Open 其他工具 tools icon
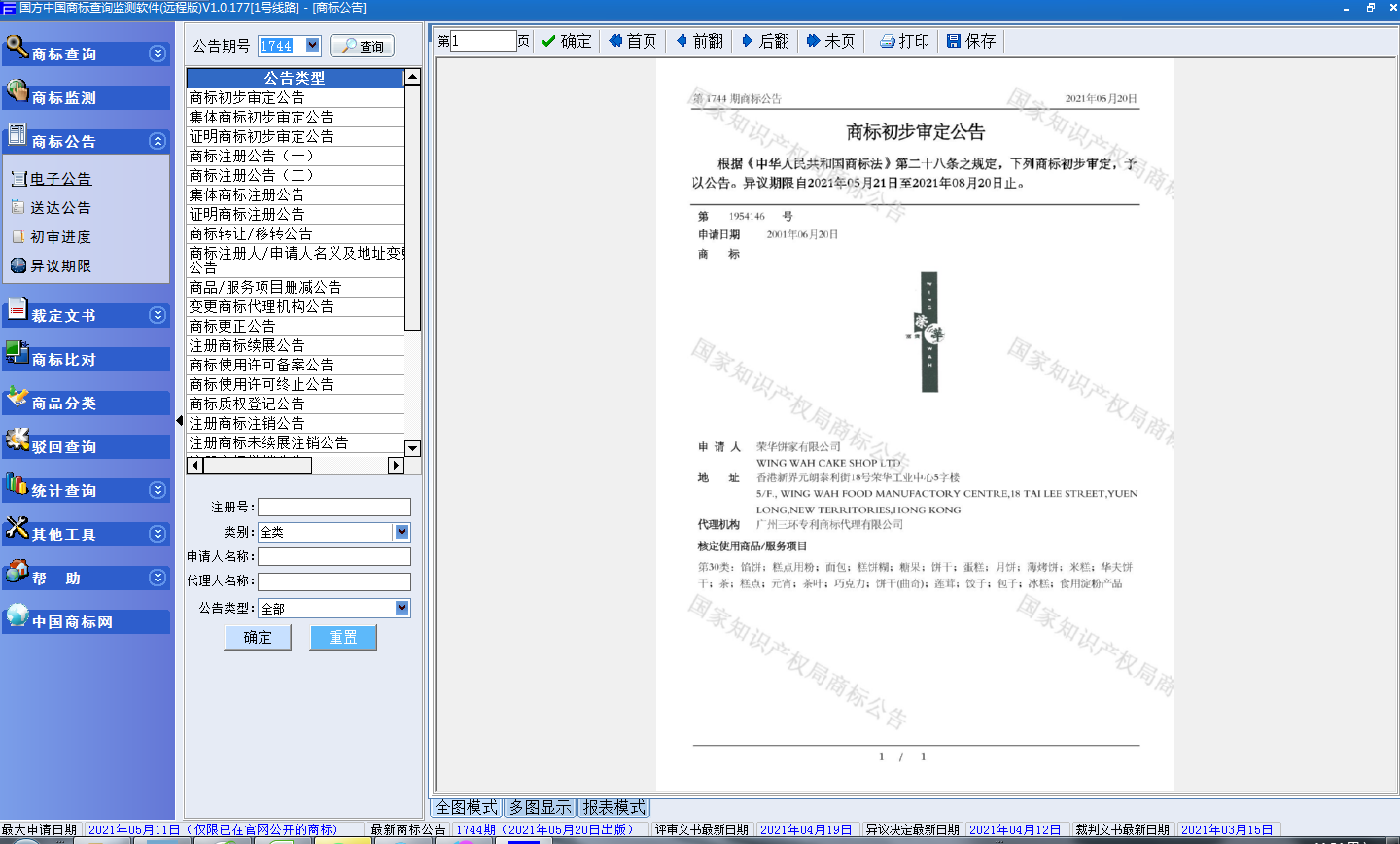Screen dimensions: 1400x844 pos(17,528)
